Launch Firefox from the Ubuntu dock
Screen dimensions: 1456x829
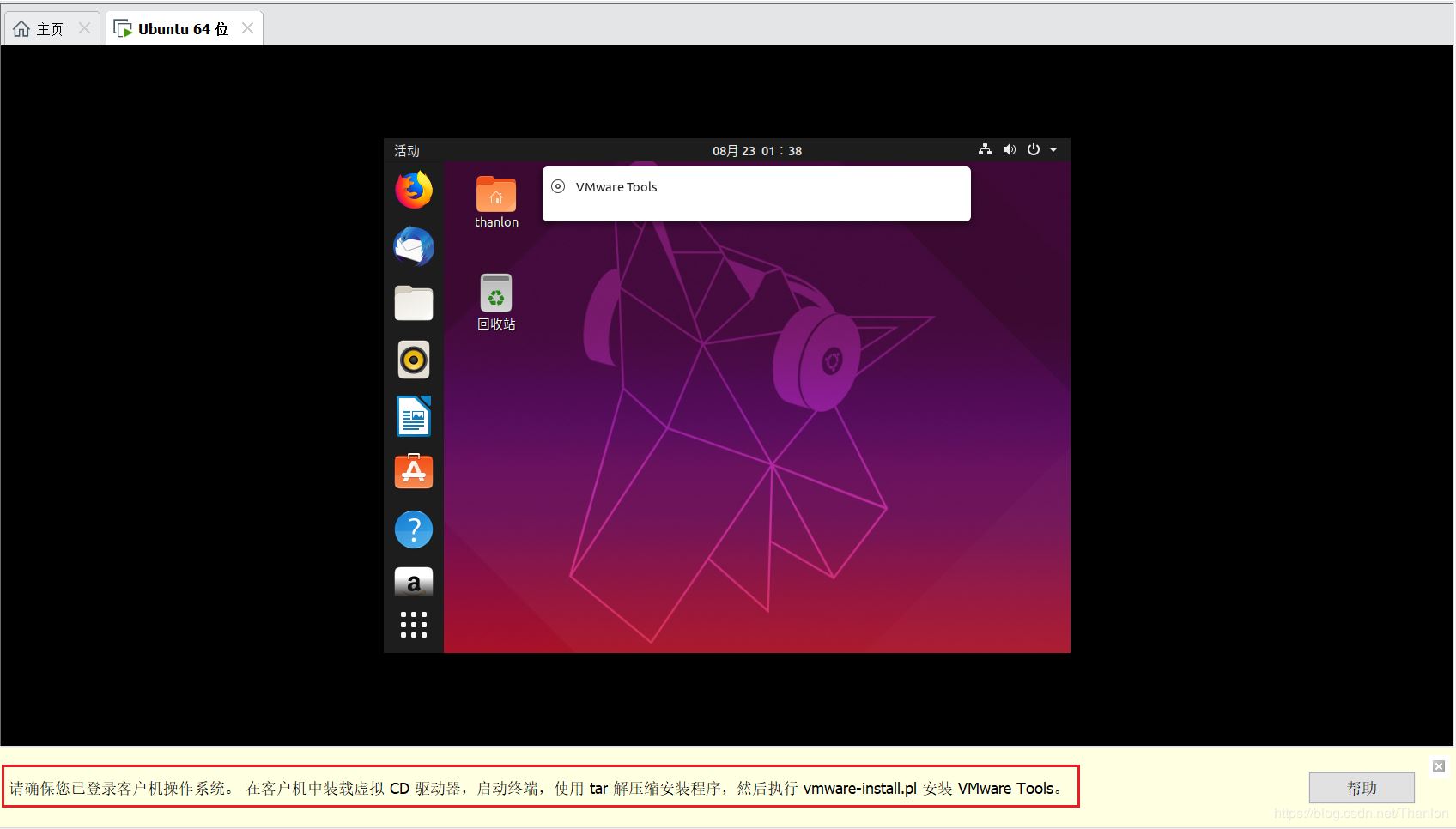click(x=414, y=190)
